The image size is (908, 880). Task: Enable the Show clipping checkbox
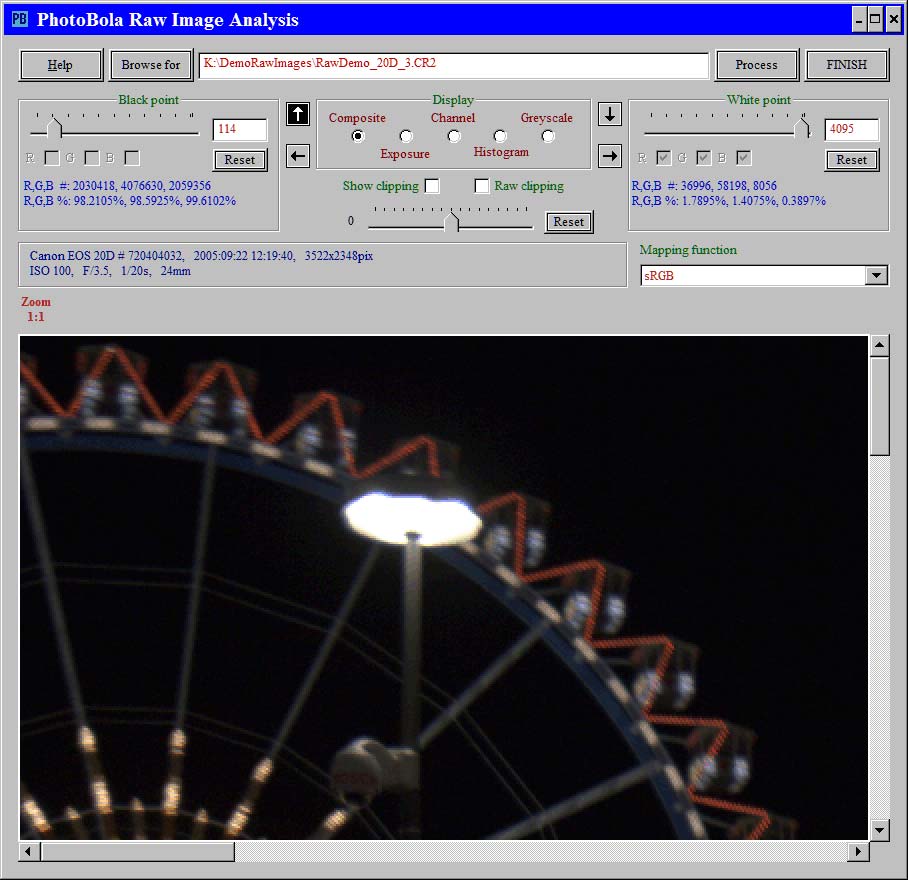[432, 186]
